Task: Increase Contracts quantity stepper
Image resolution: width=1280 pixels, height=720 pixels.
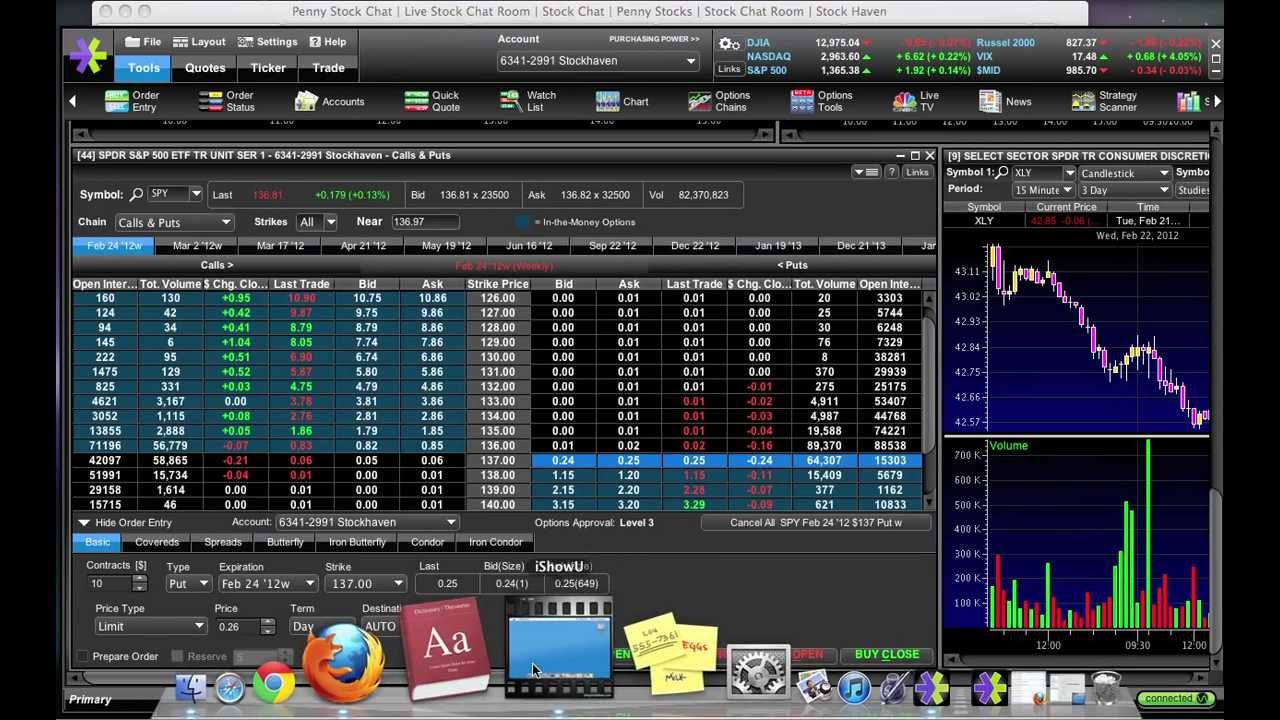Action: 140,580
